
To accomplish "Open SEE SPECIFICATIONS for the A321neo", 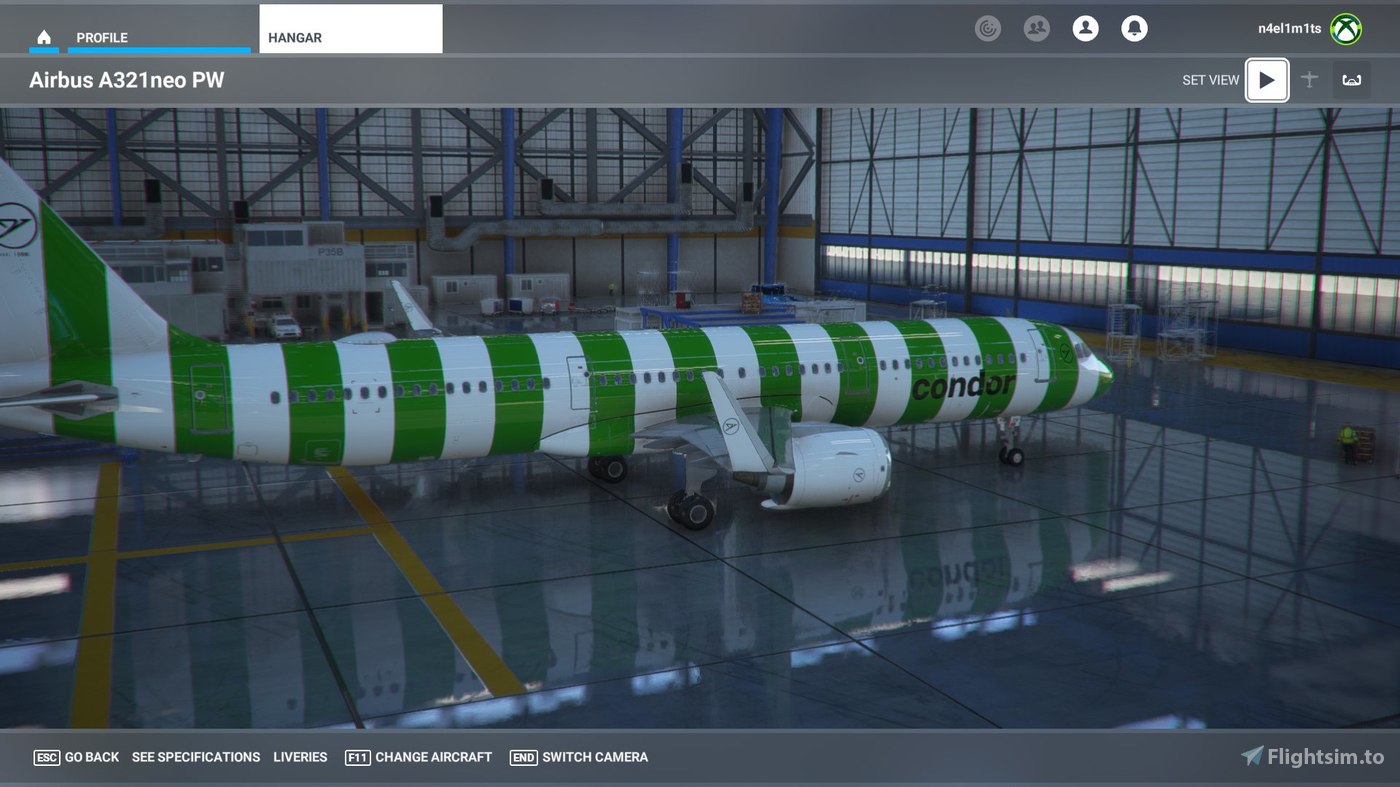I will [x=196, y=757].
